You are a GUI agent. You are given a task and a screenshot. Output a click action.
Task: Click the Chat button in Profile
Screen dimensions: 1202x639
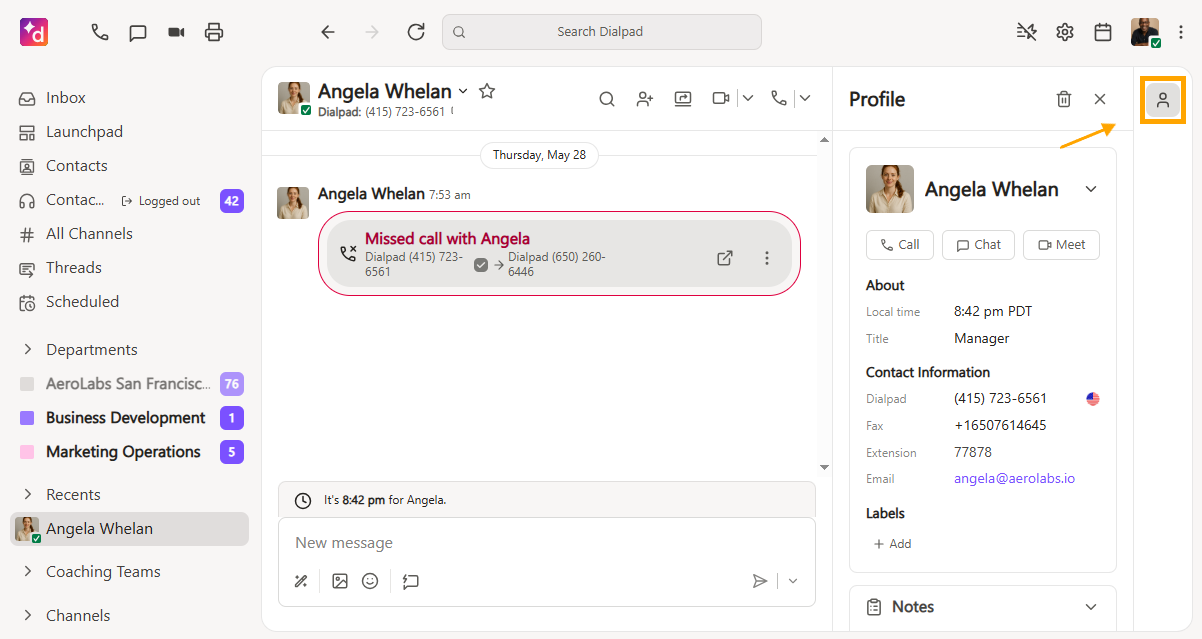(x=978, y=245)
